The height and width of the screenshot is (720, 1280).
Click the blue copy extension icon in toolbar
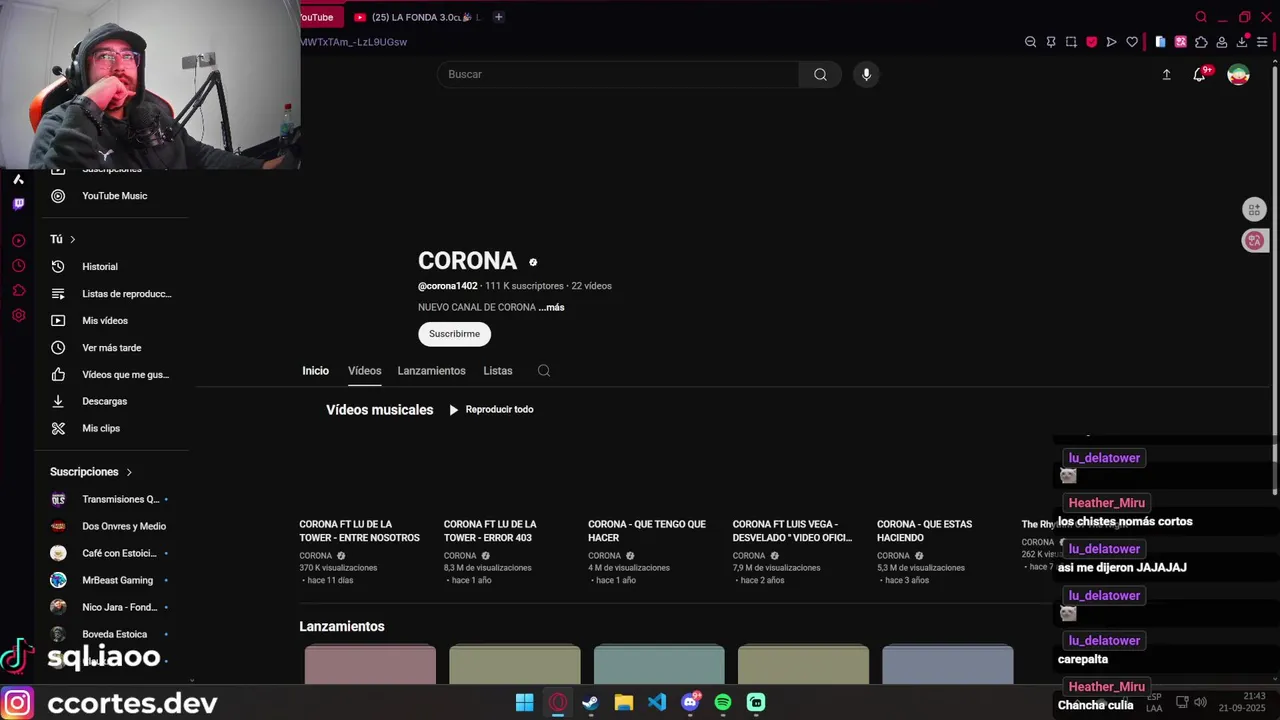[1160, 42]
